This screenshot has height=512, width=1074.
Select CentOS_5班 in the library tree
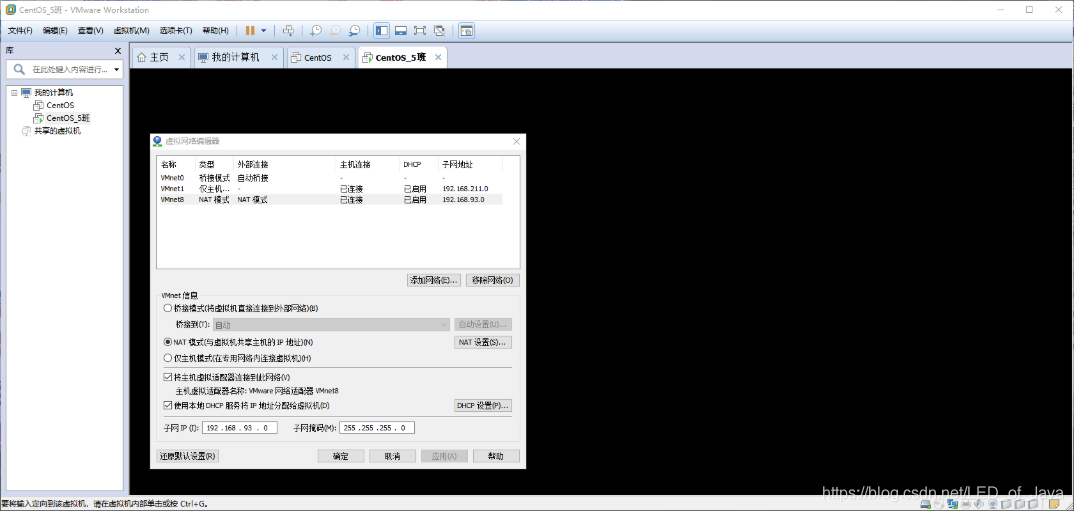point(68,118)
